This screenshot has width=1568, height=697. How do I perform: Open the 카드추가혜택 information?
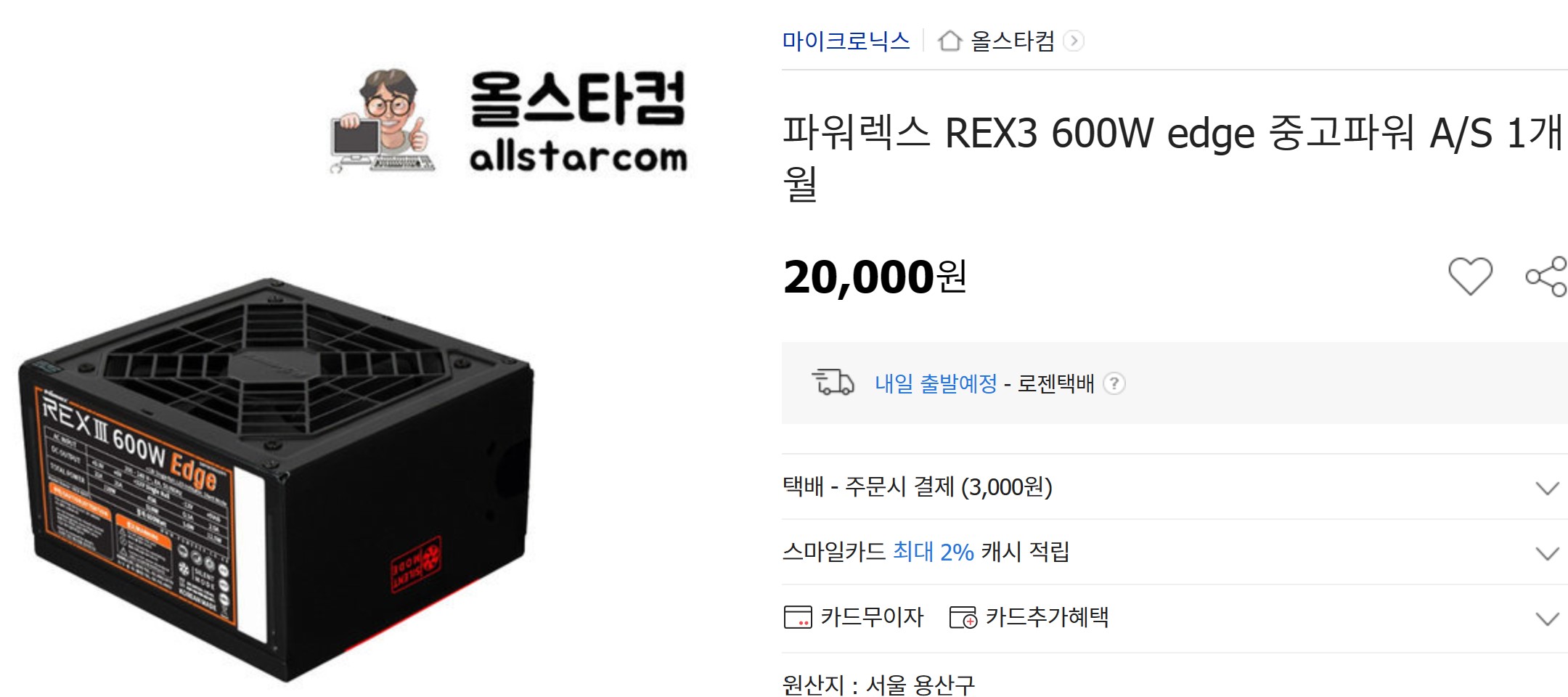tap(1029, 617)
